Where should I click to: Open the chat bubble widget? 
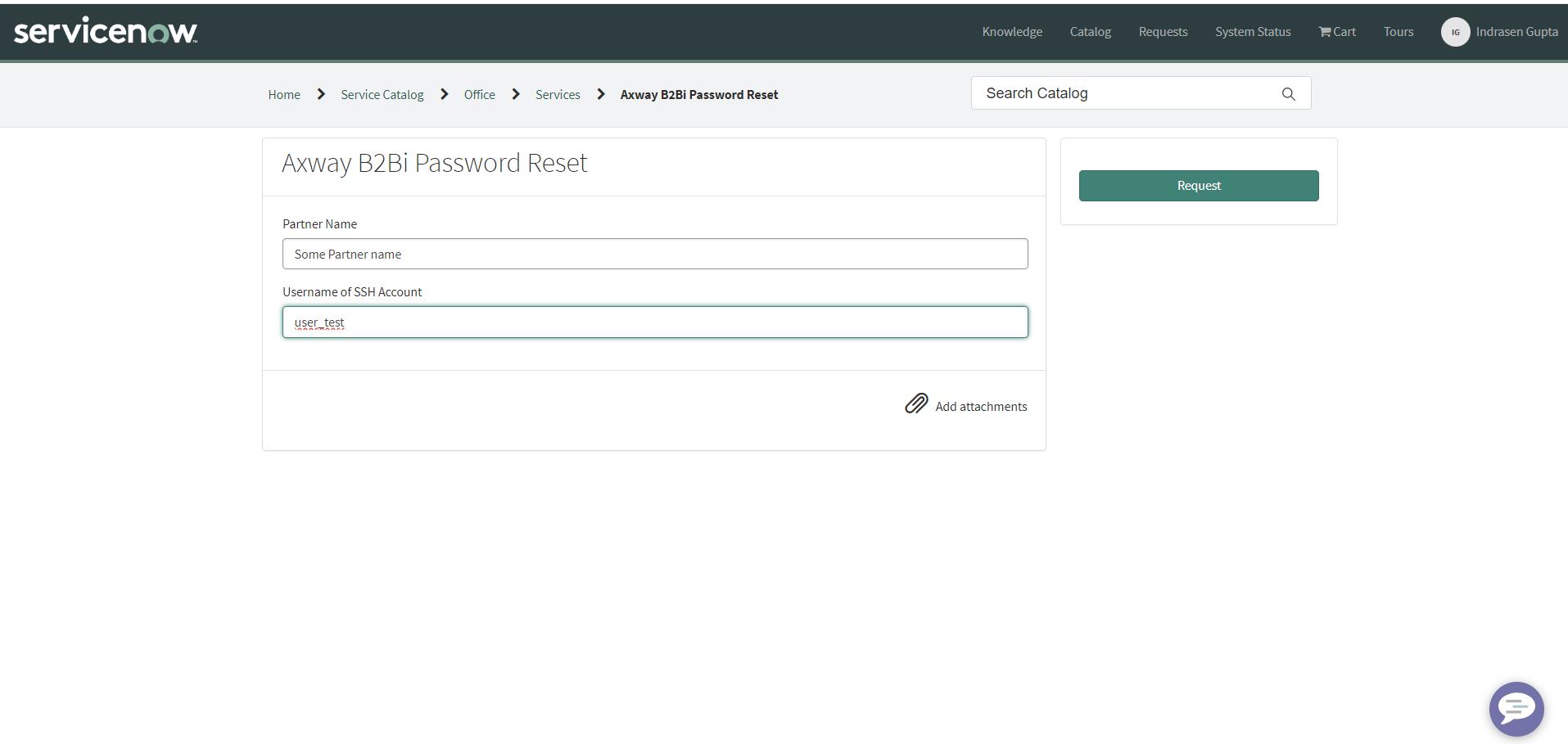1516,709
